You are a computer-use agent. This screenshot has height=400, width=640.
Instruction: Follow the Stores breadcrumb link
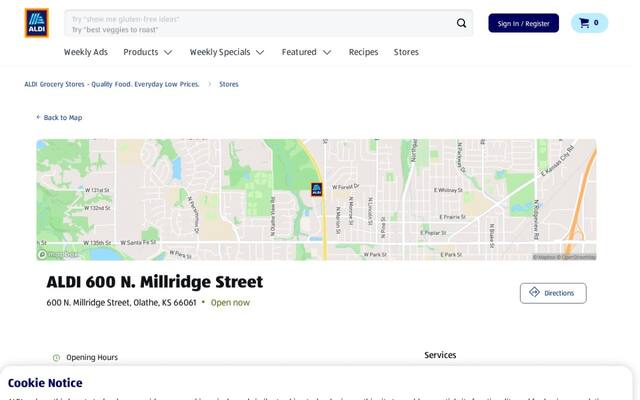[x=229, y=84]
